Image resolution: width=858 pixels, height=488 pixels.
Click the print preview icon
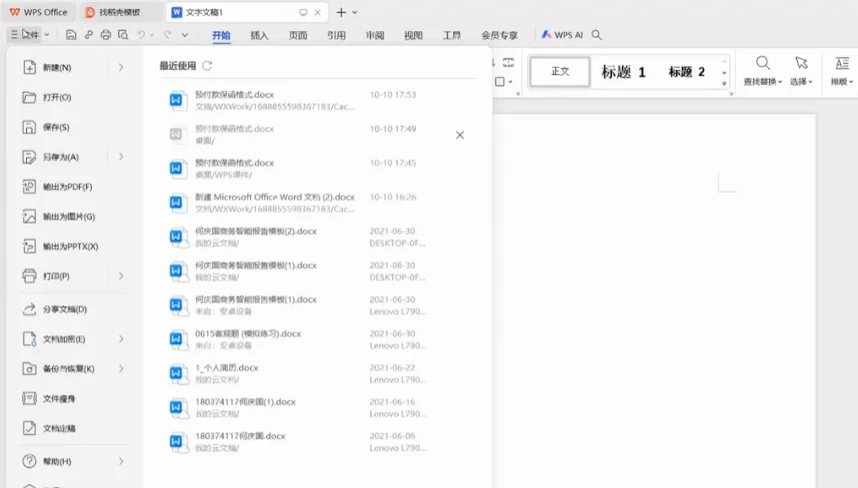point(123,35)
